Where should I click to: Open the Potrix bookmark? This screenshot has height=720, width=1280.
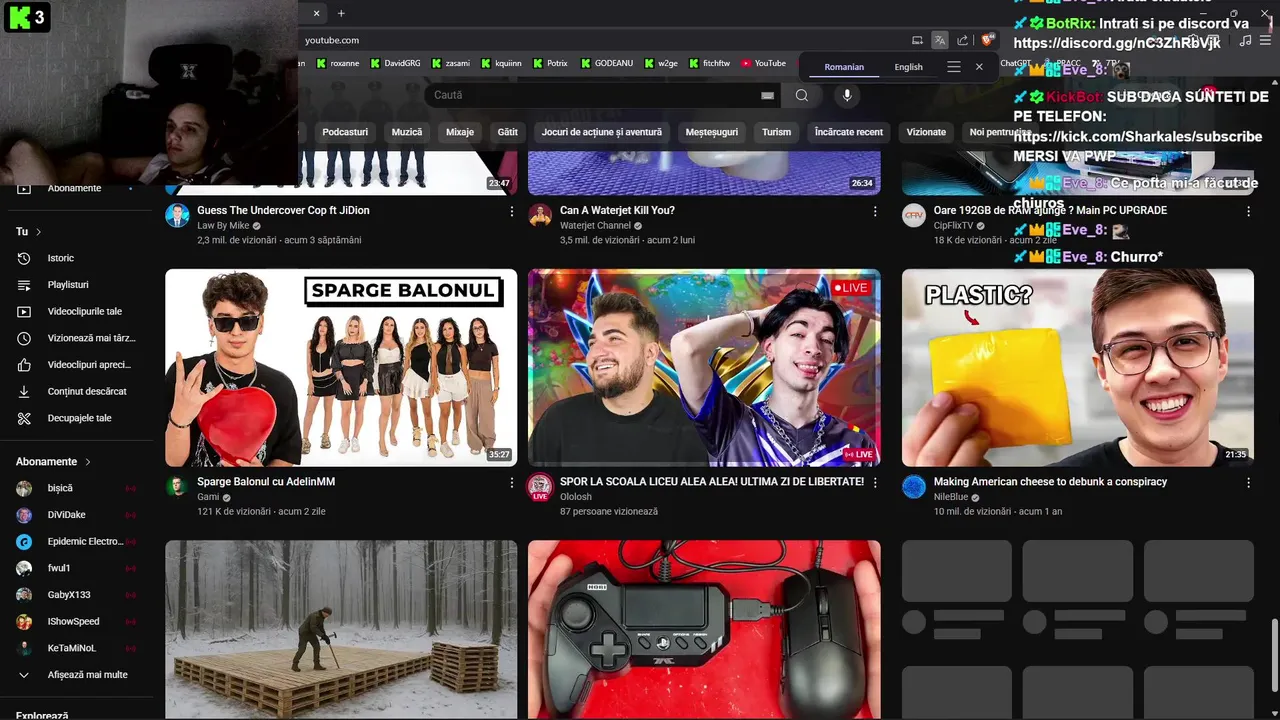click(550, 63)
